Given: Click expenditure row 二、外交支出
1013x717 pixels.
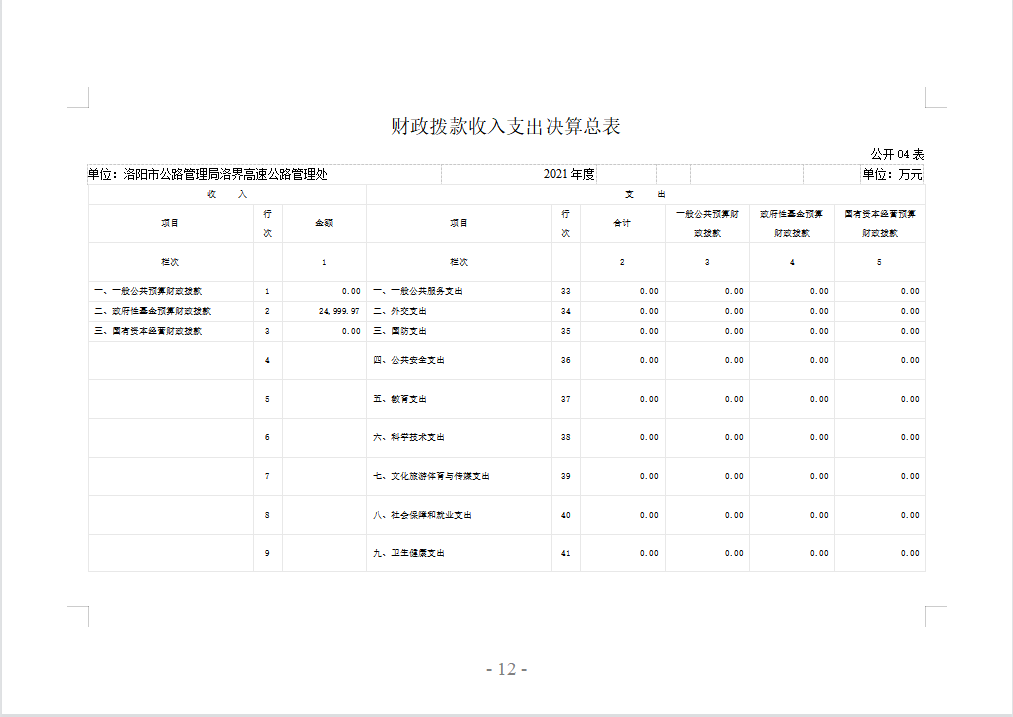Looking at the screenshot, I should point(399,311).
